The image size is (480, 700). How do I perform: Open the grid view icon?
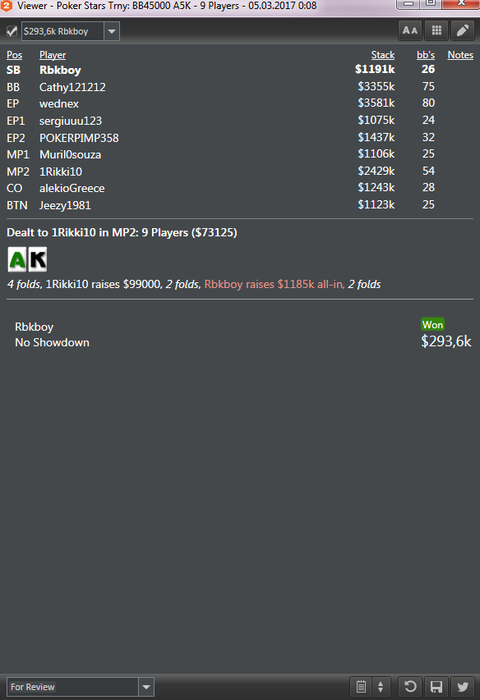(x=436, y=31)
